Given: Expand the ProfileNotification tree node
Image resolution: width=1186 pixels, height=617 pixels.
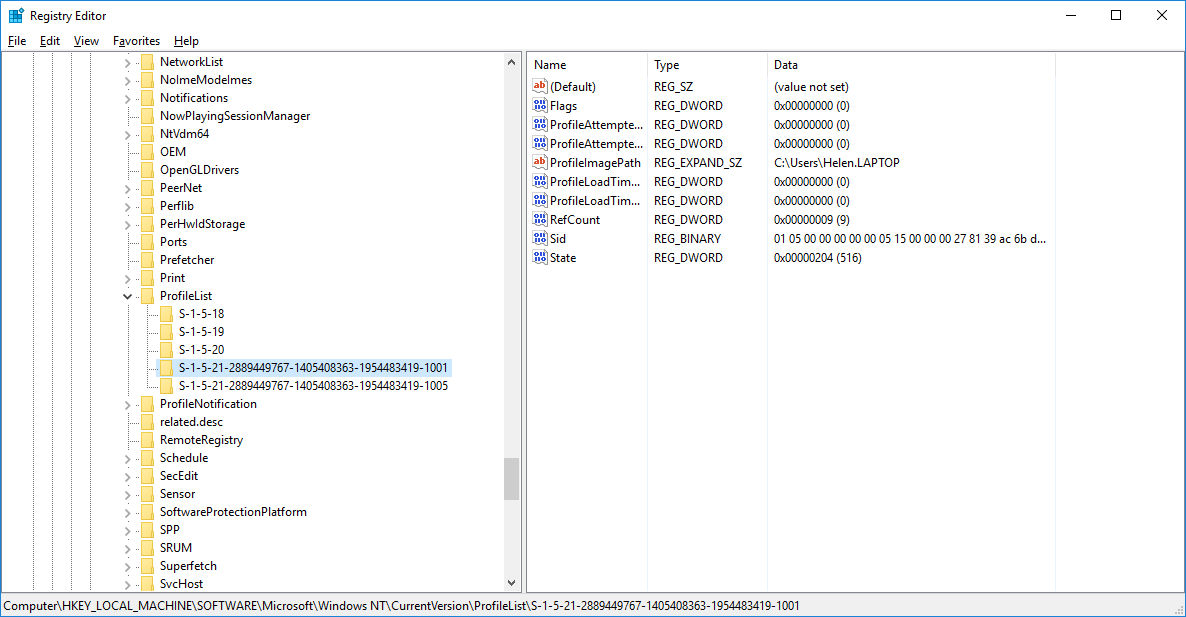Looking at the screenshot, I should tap(127, 405).
